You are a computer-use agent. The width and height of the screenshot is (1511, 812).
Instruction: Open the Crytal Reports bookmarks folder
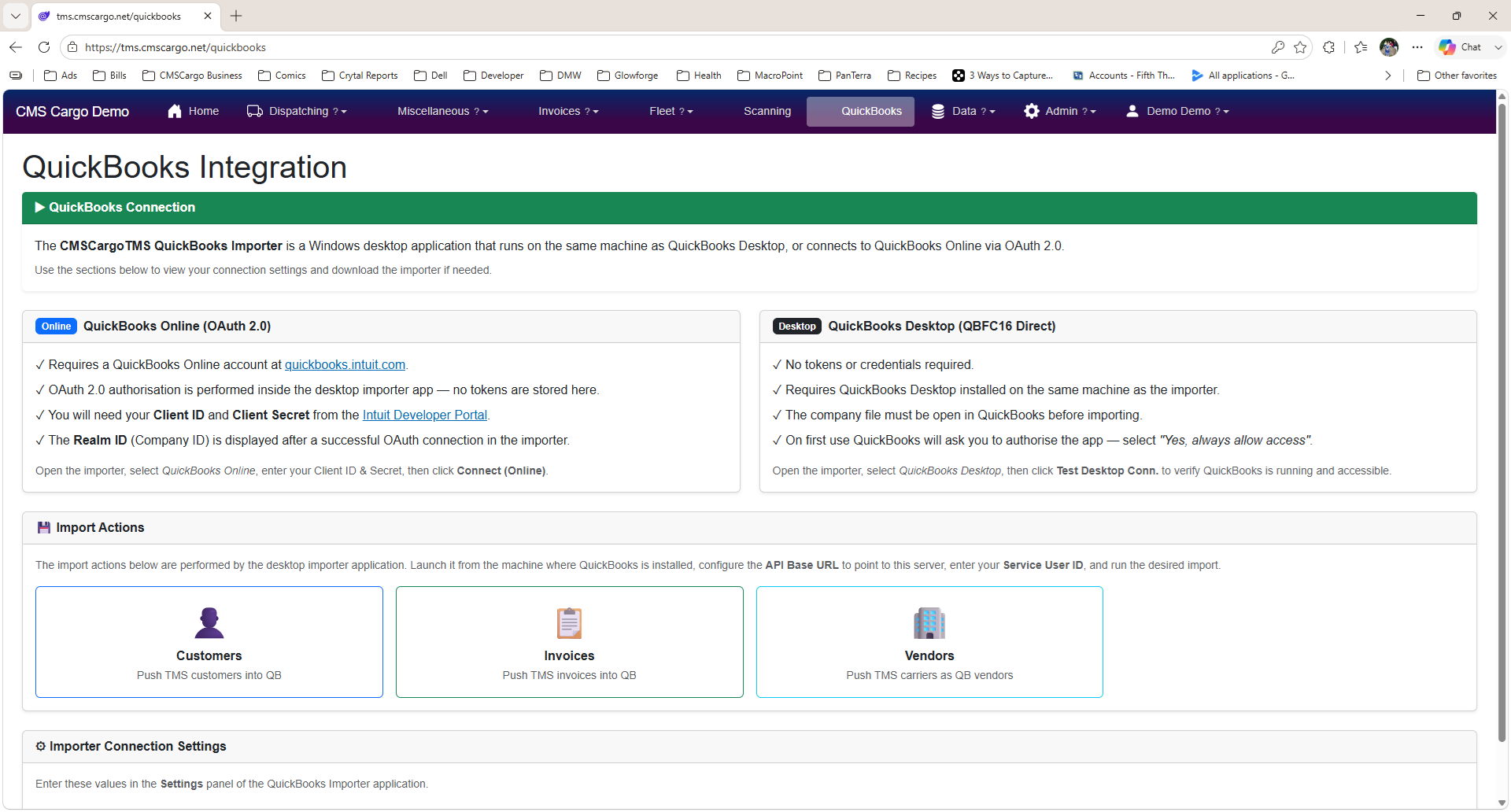[360, 76]
